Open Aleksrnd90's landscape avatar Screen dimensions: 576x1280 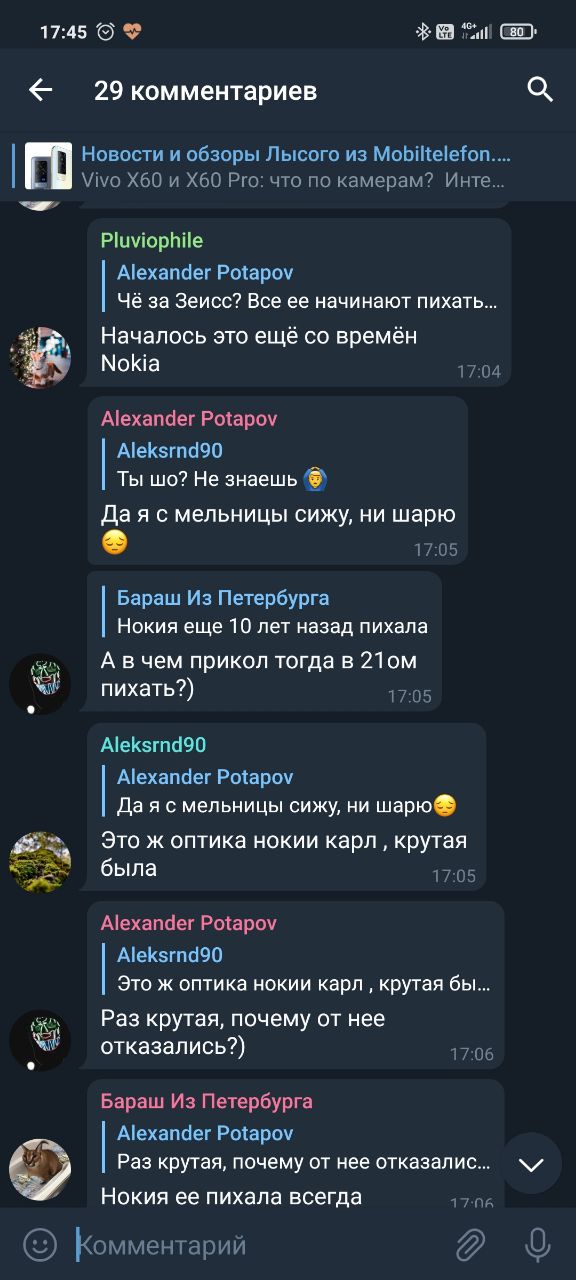pyautogui.click(x=40, y=862)
